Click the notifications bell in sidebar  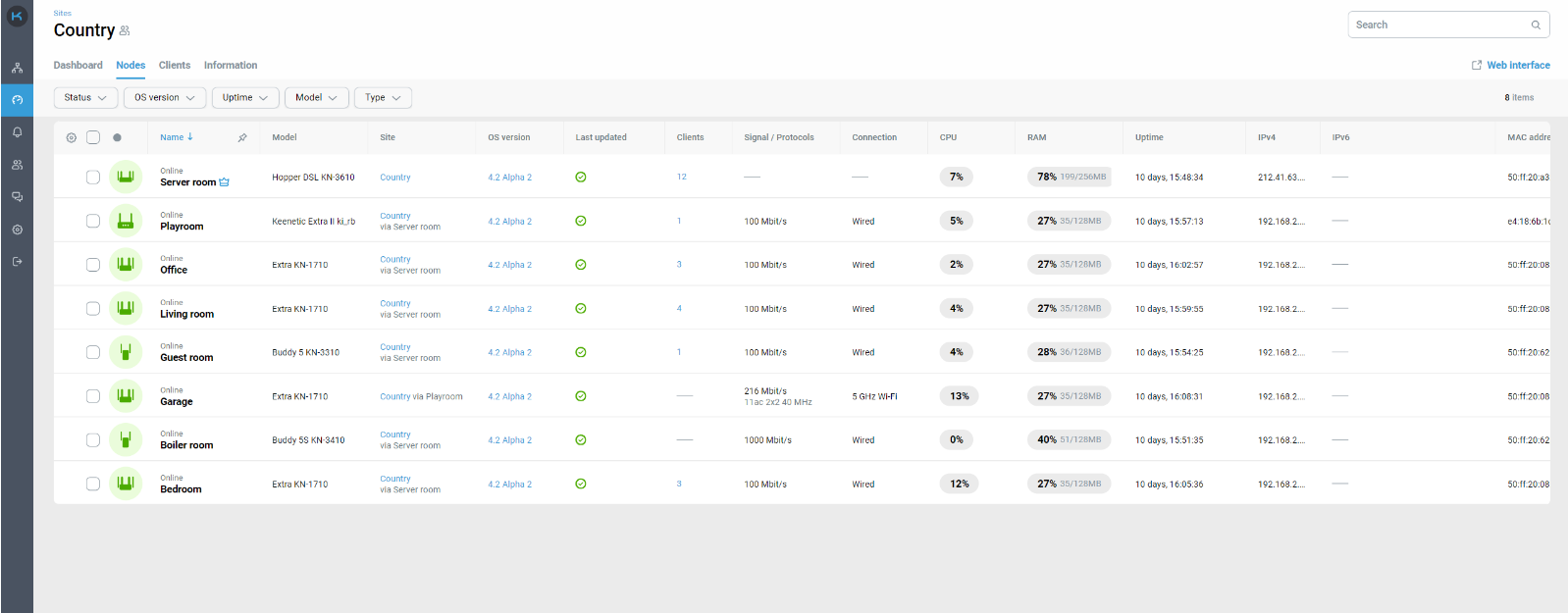point(17,132)
